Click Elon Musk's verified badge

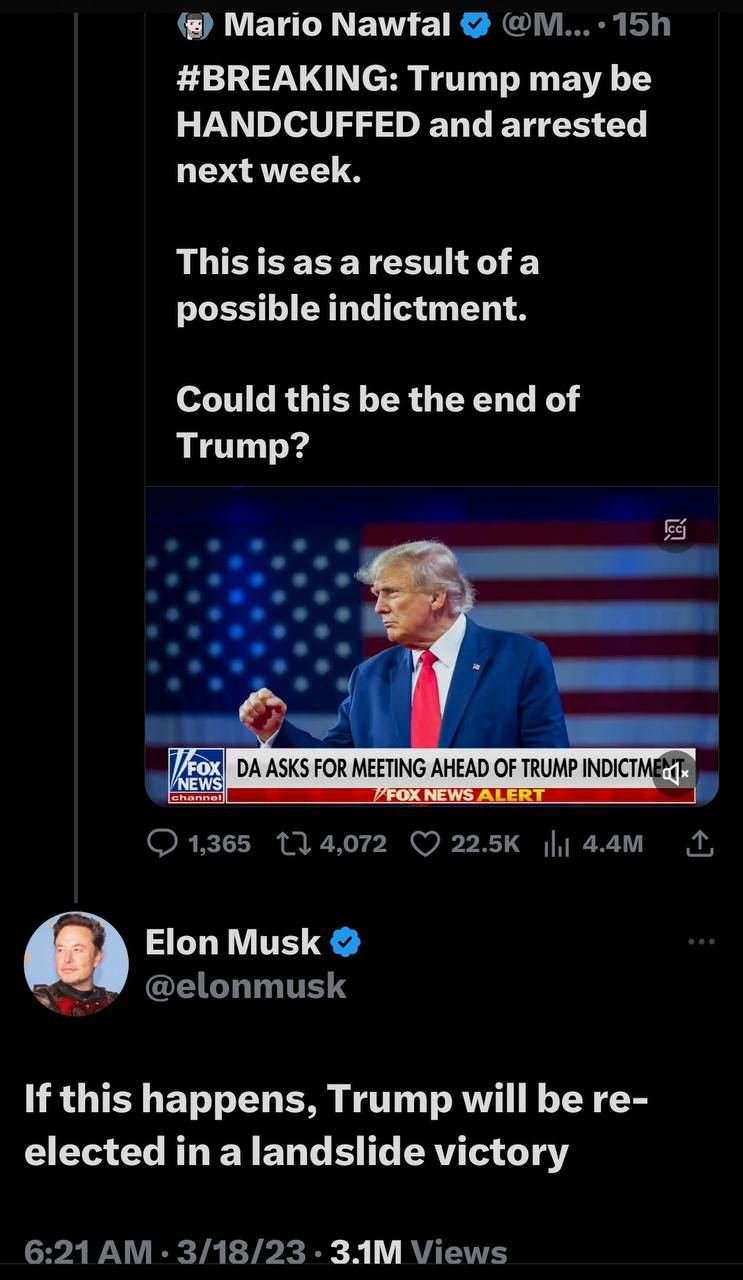pyautogui.click(x=346, y=942)
